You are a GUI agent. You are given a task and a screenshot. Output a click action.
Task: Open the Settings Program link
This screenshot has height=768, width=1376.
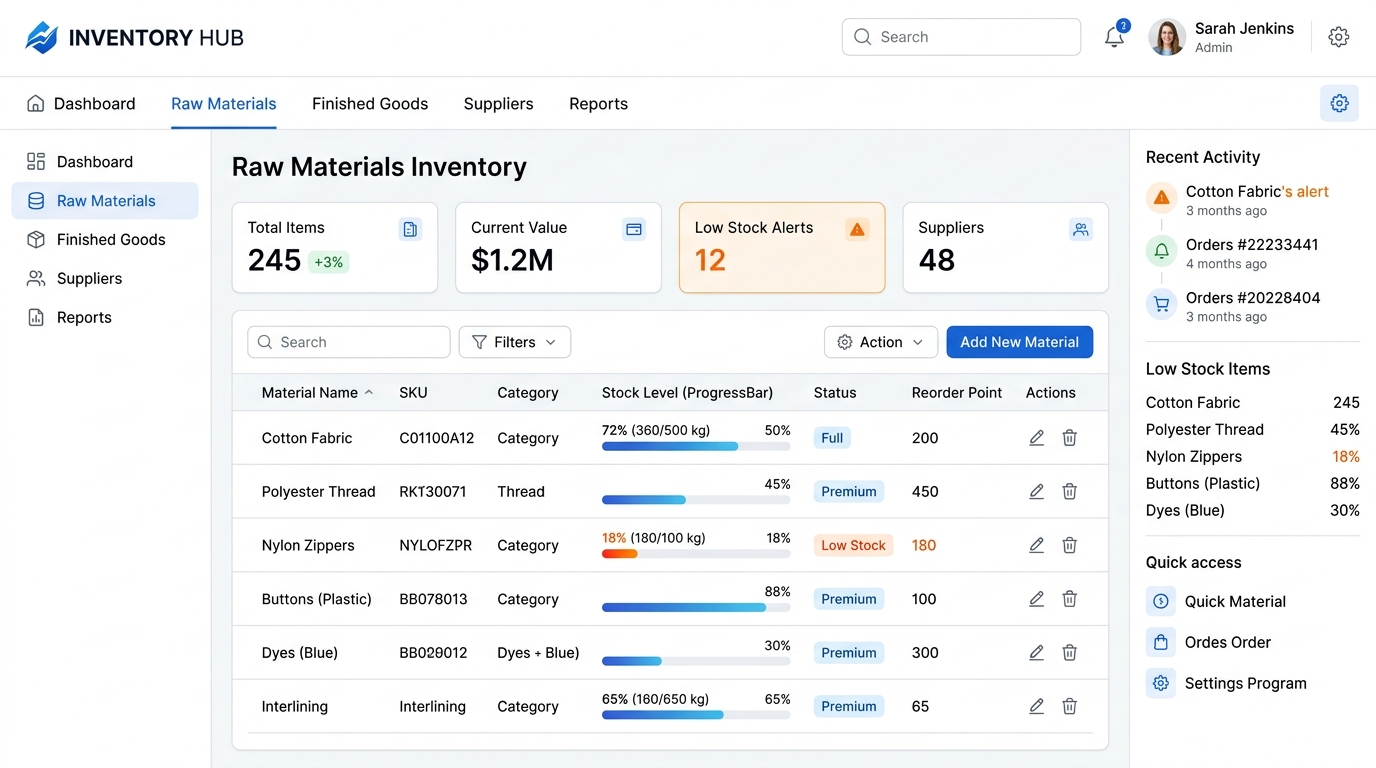(x=1246, y=683)
